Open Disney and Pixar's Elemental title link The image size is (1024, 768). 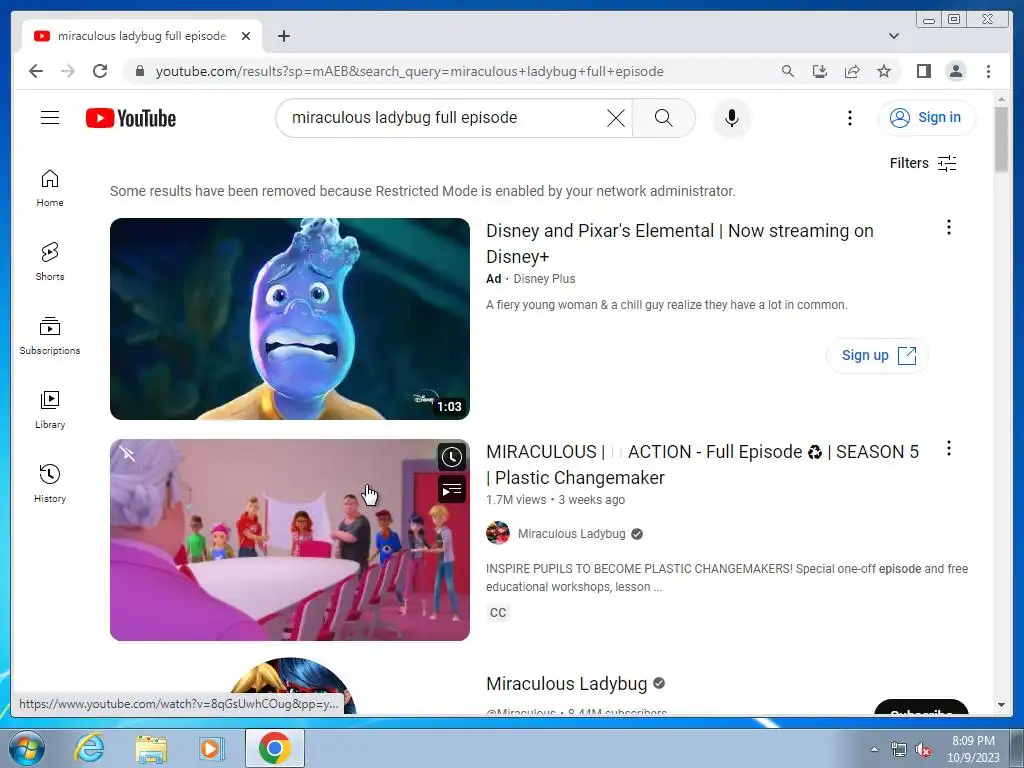(680, 244)
